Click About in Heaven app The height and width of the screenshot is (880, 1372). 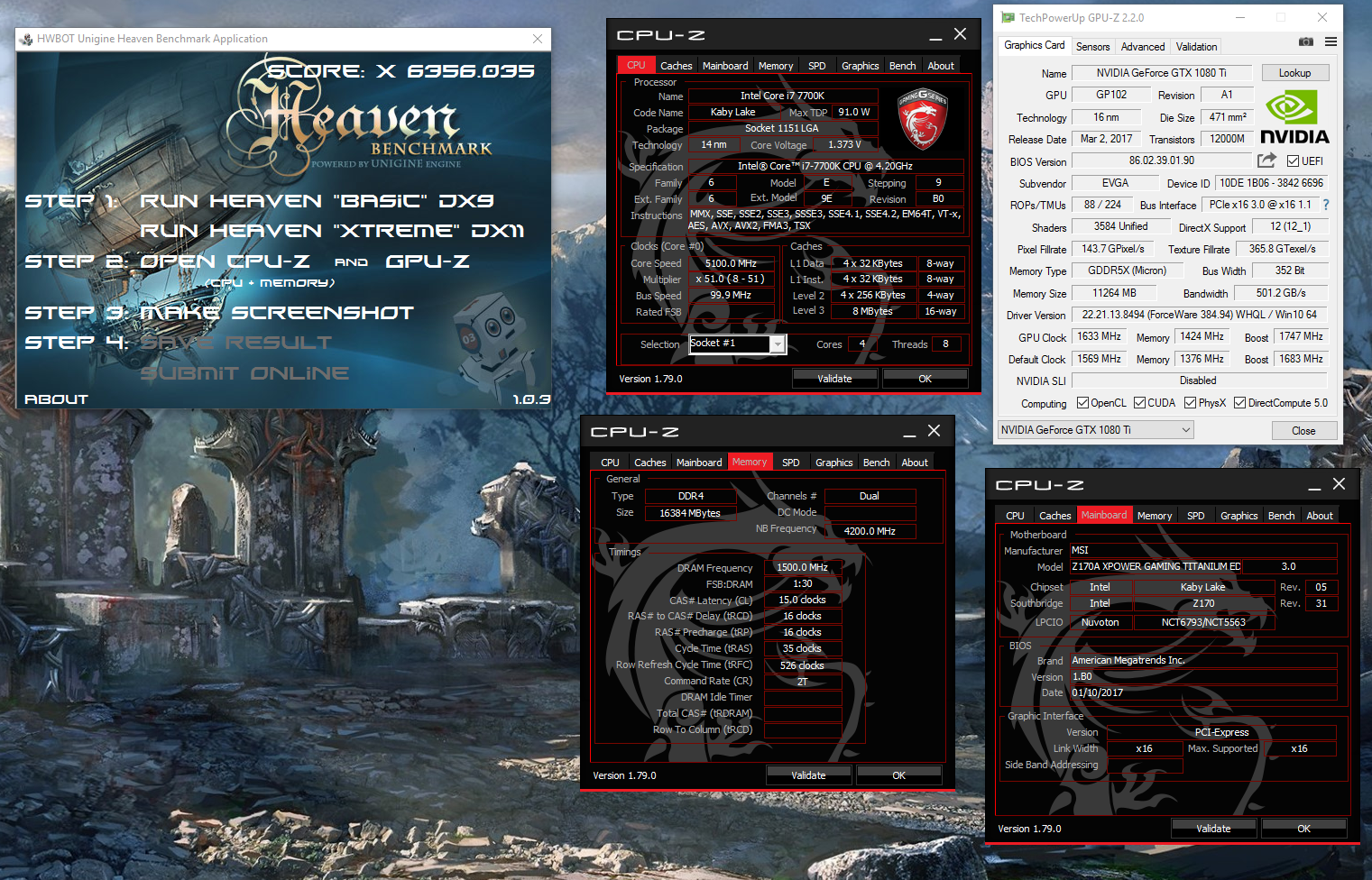(56, 399)
